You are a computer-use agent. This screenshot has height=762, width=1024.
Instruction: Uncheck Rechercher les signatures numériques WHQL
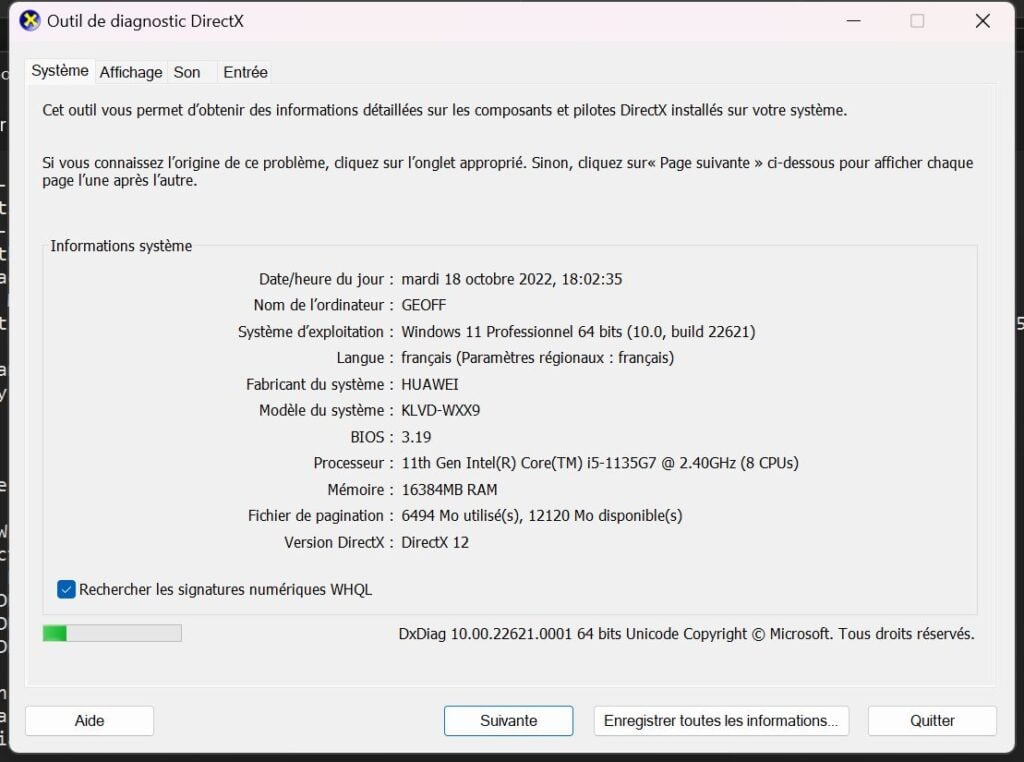tap(66, 590)
